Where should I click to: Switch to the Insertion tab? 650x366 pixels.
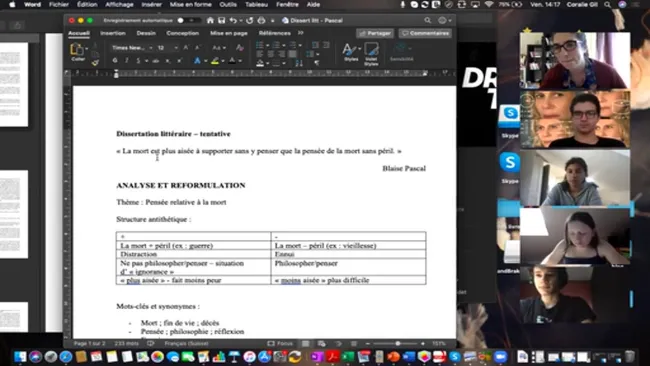pyautogui.click(x=113, y=33)
